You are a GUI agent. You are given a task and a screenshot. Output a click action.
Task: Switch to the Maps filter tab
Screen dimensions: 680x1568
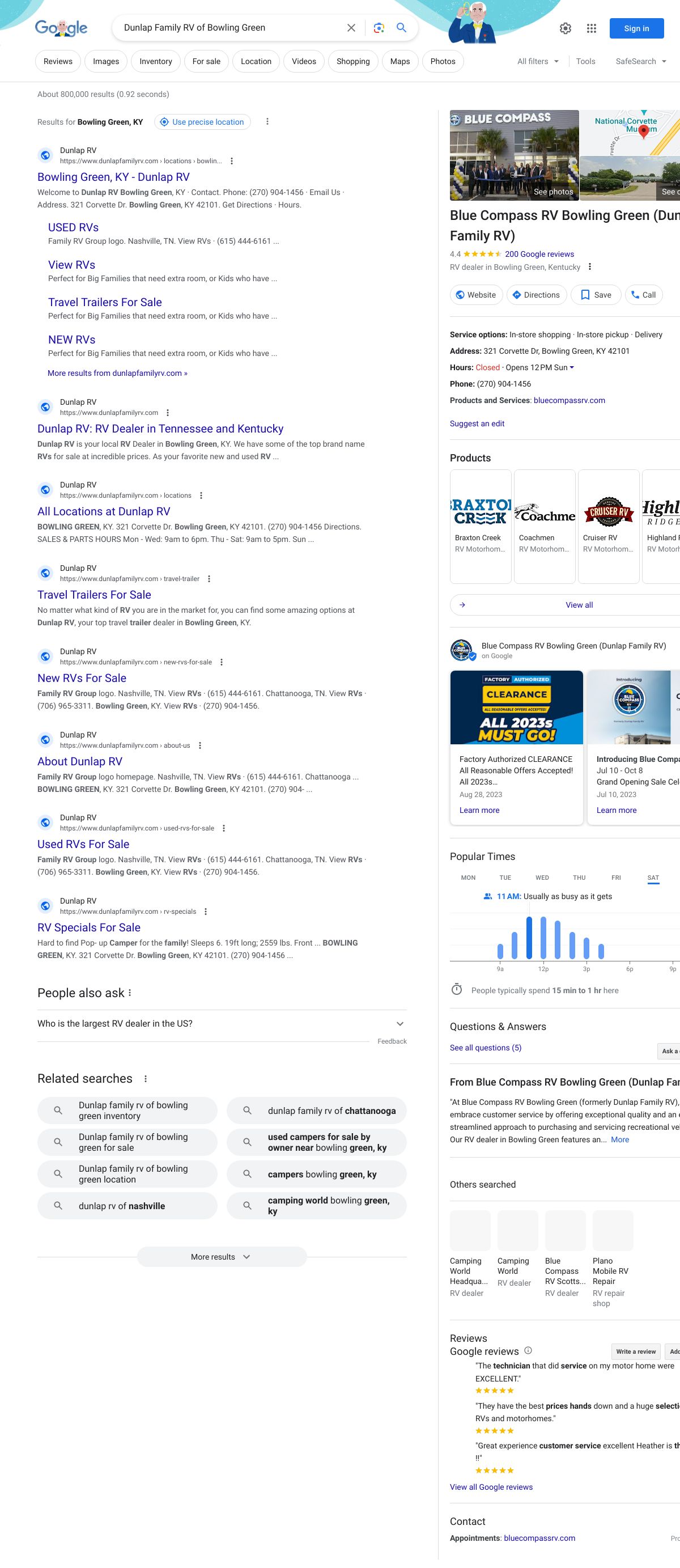click(x=399, y=61)
